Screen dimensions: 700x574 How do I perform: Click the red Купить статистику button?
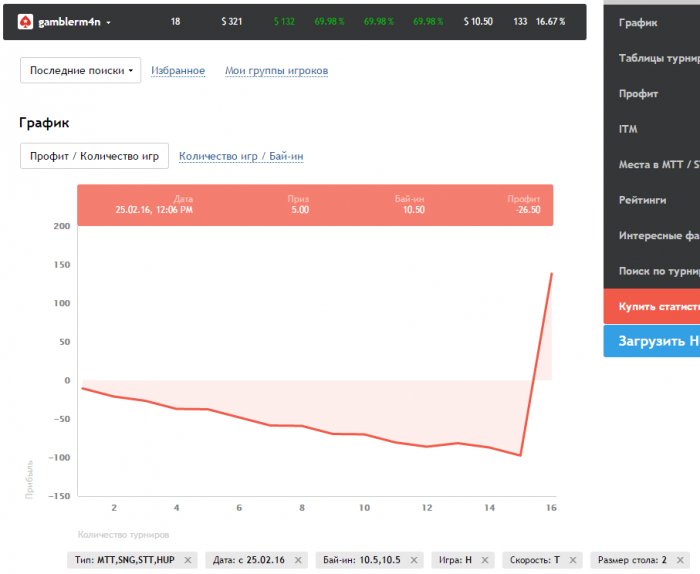coord(652,306)
